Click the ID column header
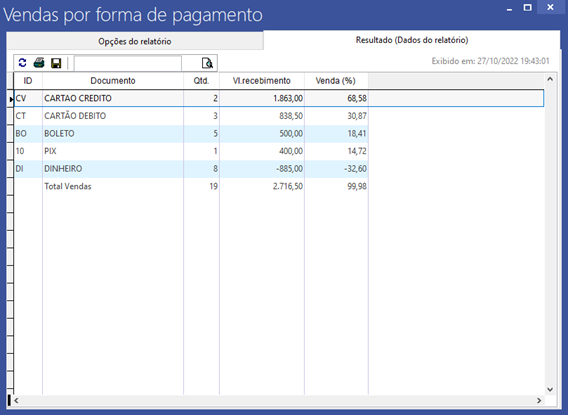568x415 pixels. pos(28,81)
